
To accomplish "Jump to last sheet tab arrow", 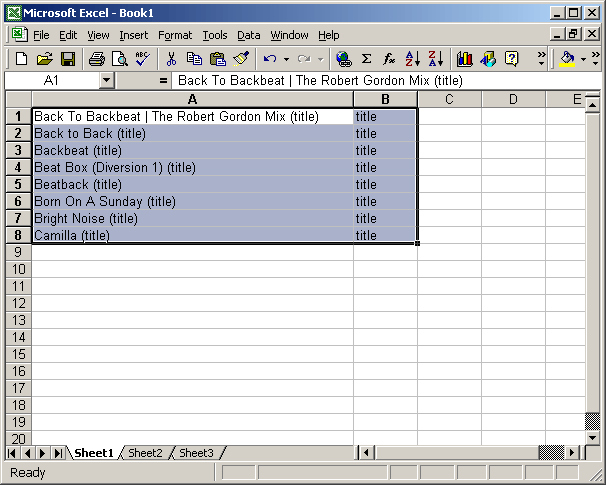I will click(58, 453).
